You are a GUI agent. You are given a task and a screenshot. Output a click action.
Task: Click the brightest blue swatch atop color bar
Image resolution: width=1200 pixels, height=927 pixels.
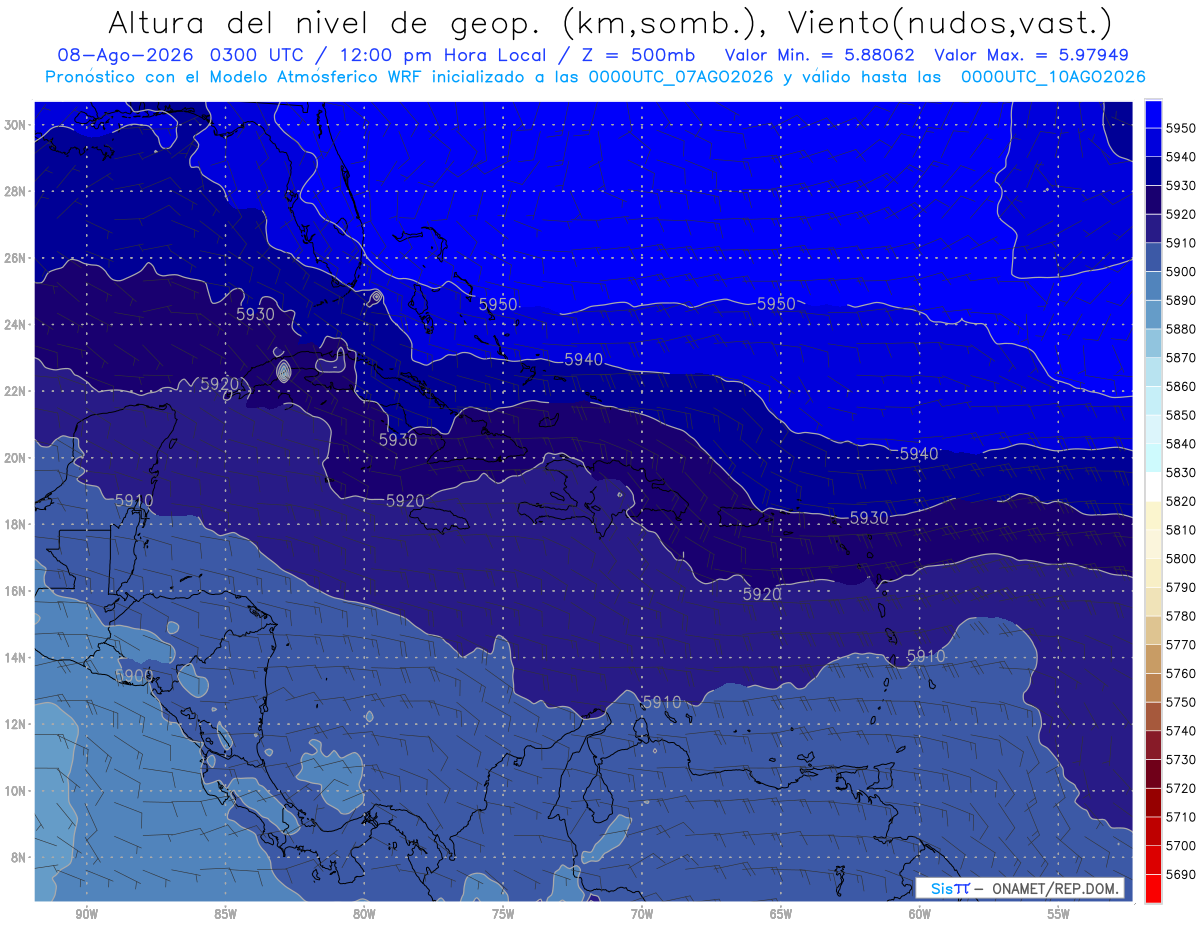(1153, 113)
